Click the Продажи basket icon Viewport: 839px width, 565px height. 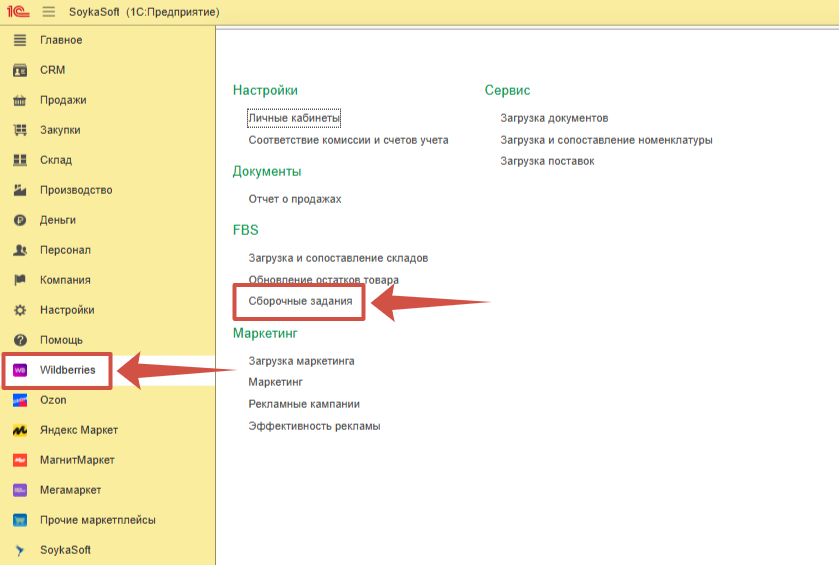[x=20, y=100]
